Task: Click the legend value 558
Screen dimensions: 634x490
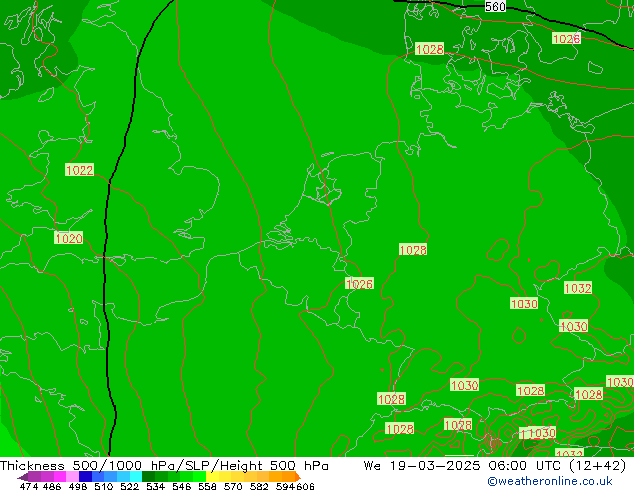Action: [x=207, y=486]
